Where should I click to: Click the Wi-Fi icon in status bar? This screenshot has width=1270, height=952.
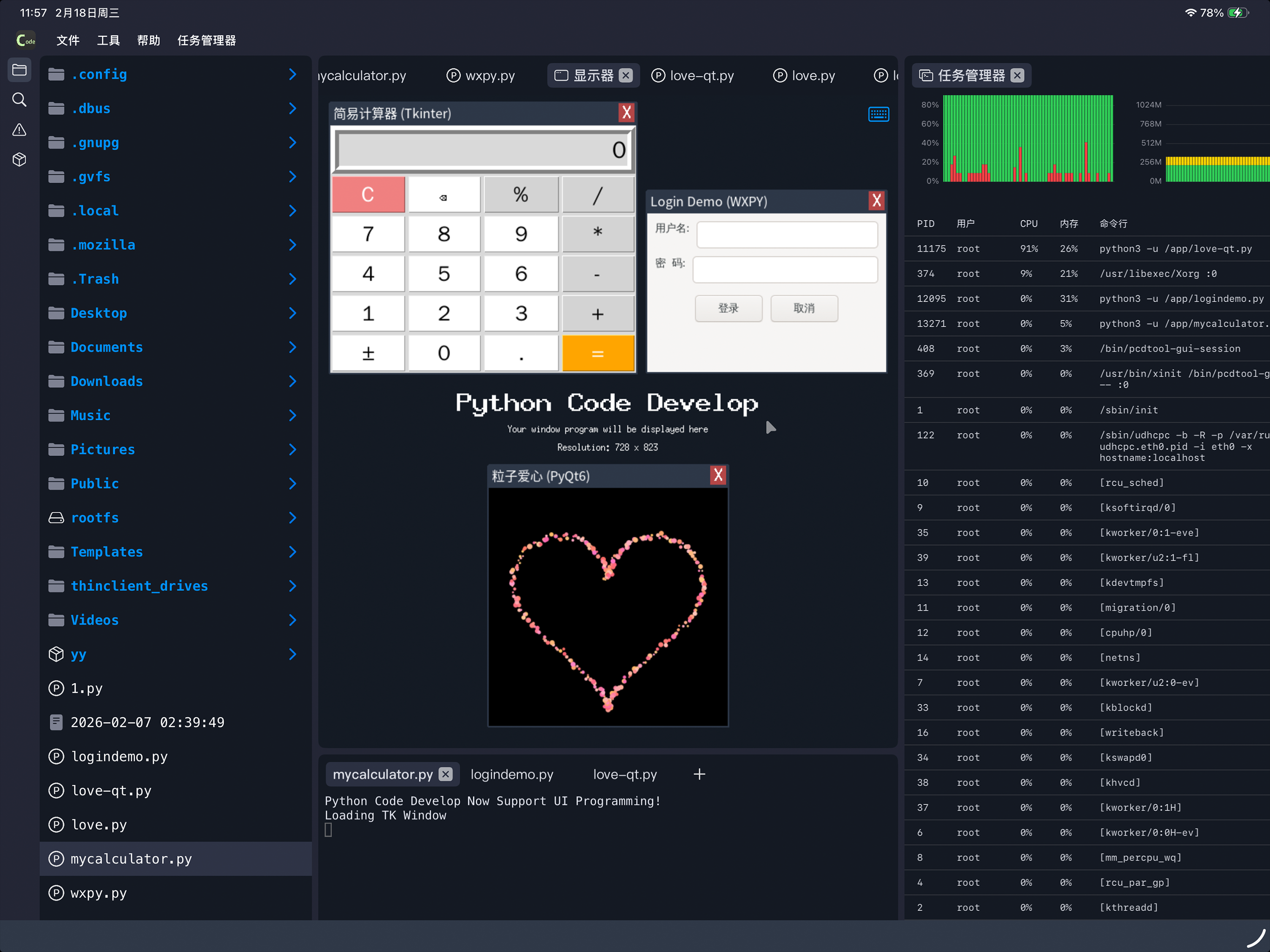(1191, 13)
